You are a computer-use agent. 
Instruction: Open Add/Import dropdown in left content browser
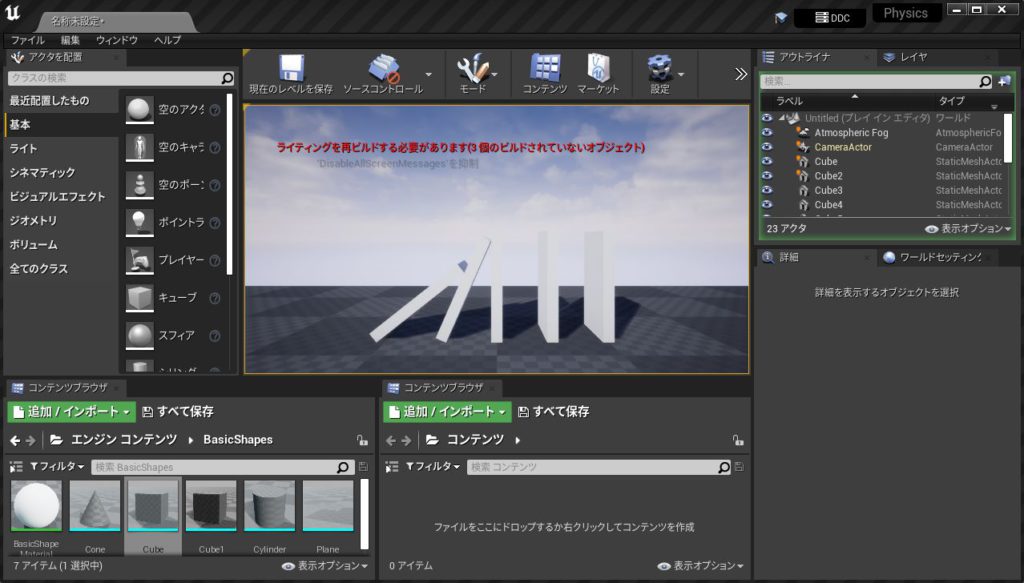click(72, 412)
